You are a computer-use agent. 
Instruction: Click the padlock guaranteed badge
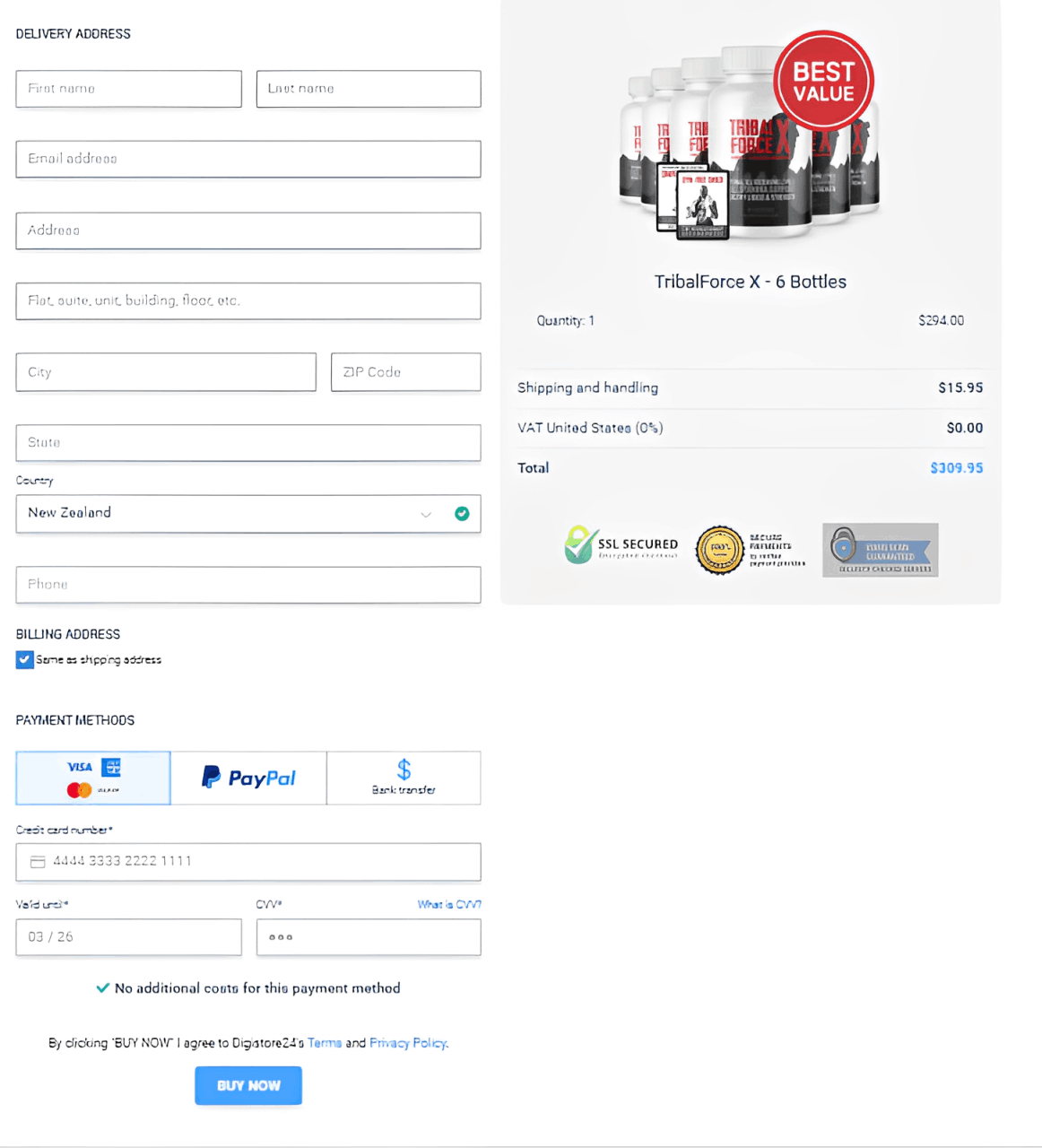[881, 550]
